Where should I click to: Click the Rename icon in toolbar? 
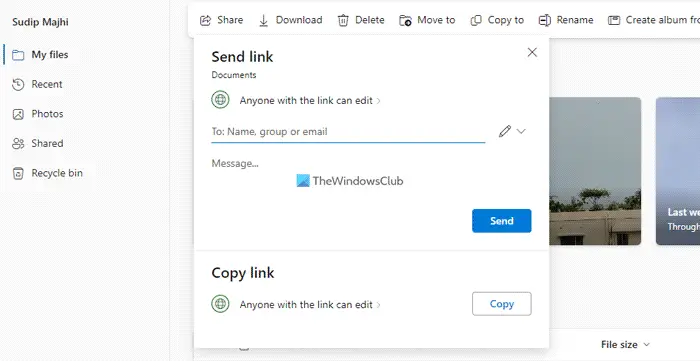545,20
